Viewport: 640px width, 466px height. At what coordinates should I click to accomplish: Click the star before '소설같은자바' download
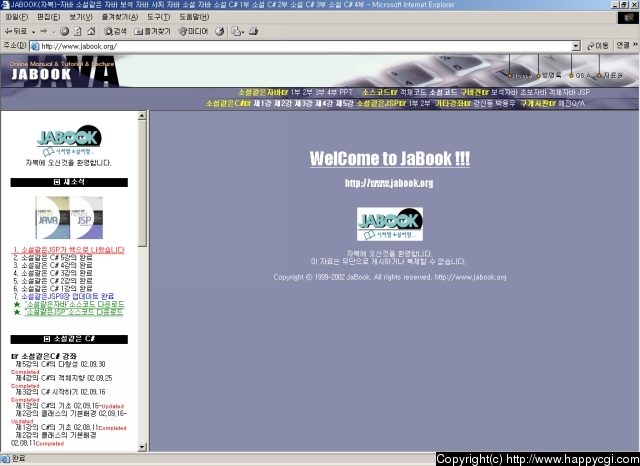tap(17, 304)
